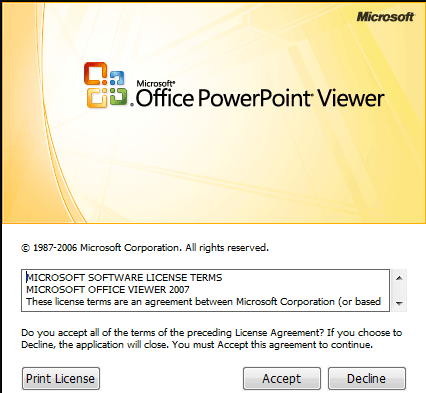Print the license with Print License
This screenshot has width=426, height=393.
[61, 379]
